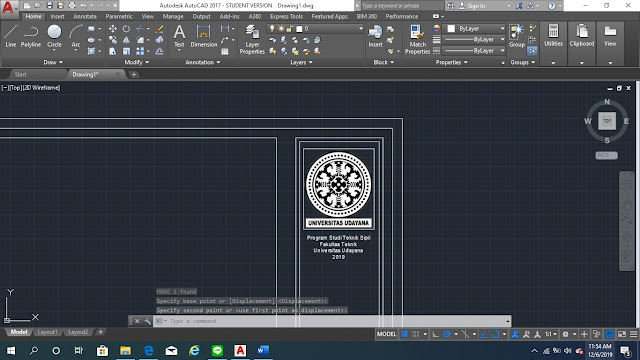The height and width of the screenshot is (360, 640).
Task: Add a new layout with plus button
Action: 100,332
